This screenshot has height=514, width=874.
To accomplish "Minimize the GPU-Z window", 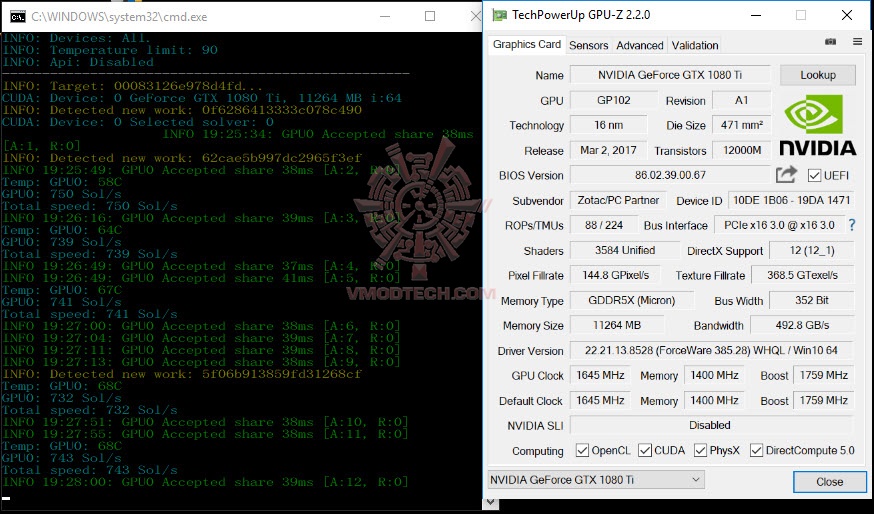I will point(756,16).
